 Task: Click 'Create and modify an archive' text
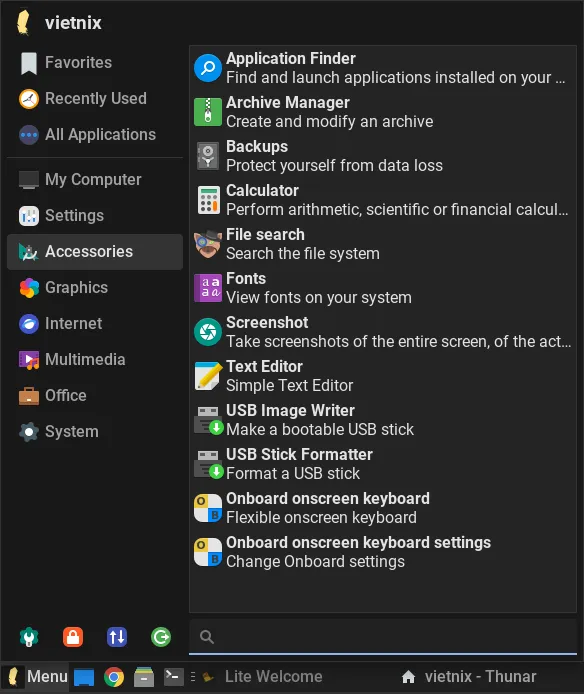pos(329,121)
